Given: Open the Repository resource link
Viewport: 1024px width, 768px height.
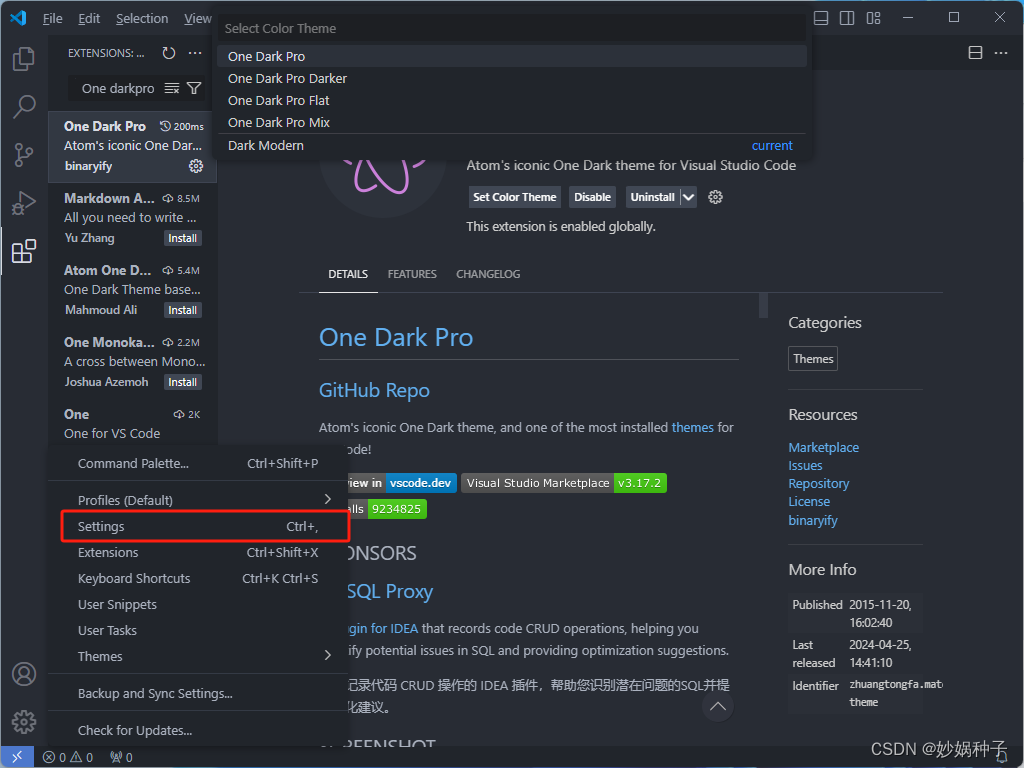Looking at the screenshot, I should [818, 484].
